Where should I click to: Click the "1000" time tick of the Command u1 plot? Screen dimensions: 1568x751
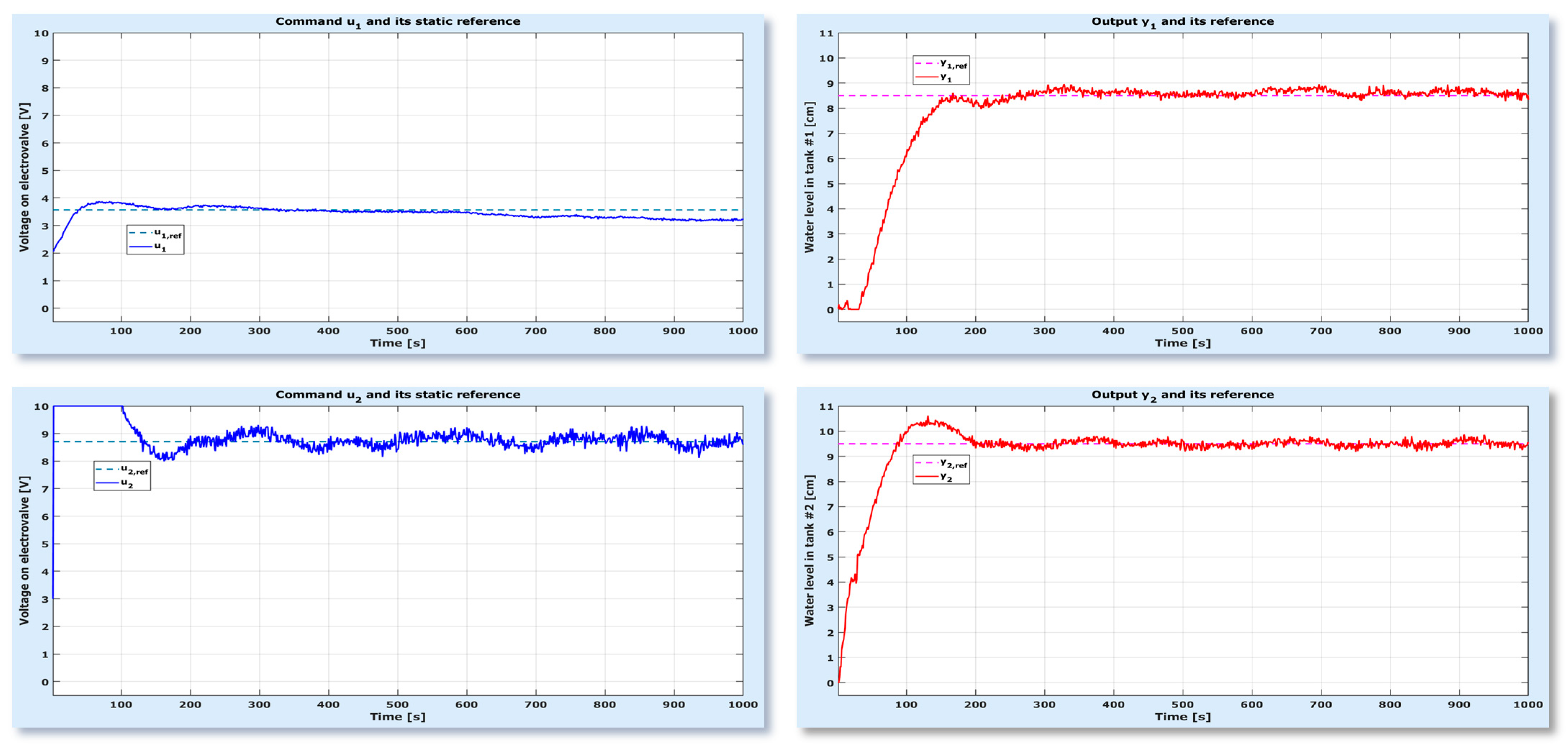pyautogui.click(x=742, y=331)
